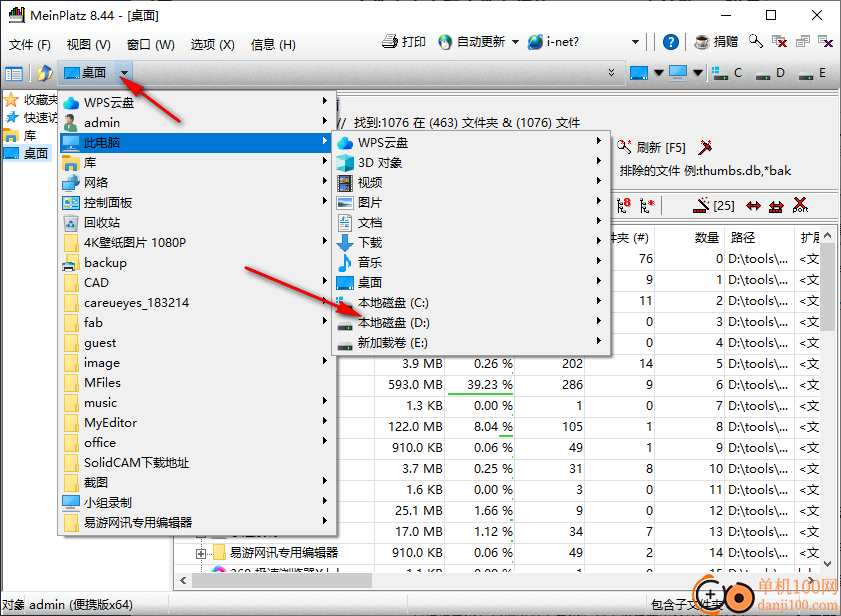Click the red X 'port' export icon
This screenshot has width=841, height=616.
pos(800,205)
